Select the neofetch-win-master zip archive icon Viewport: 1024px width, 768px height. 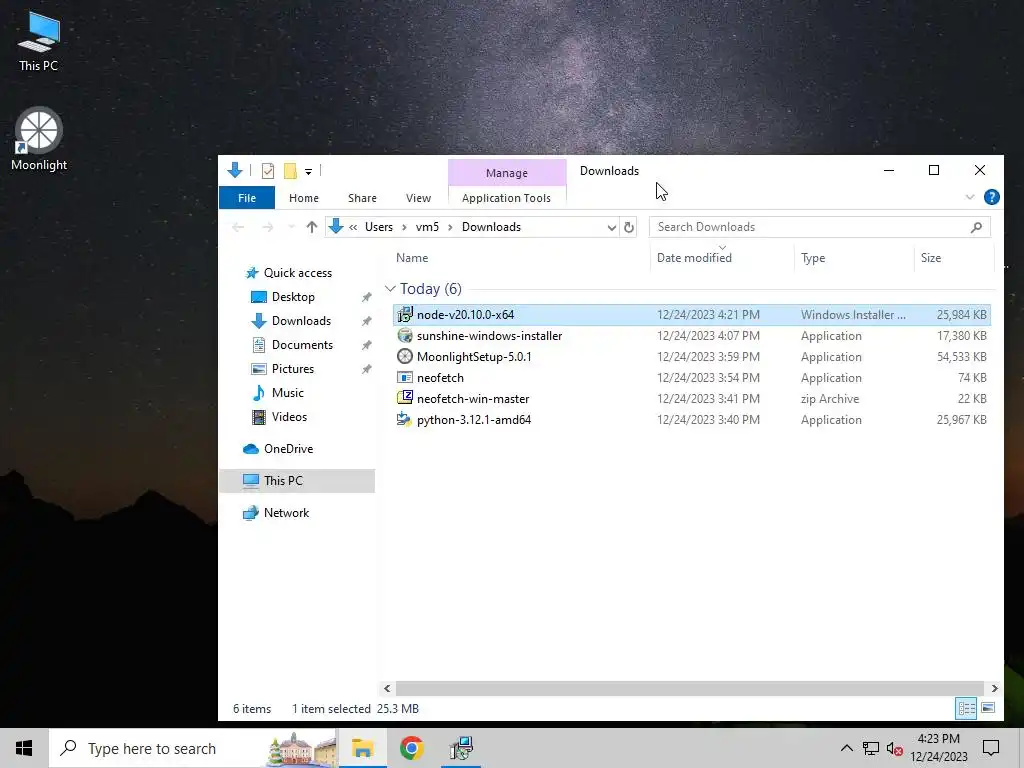coord(405,398)
